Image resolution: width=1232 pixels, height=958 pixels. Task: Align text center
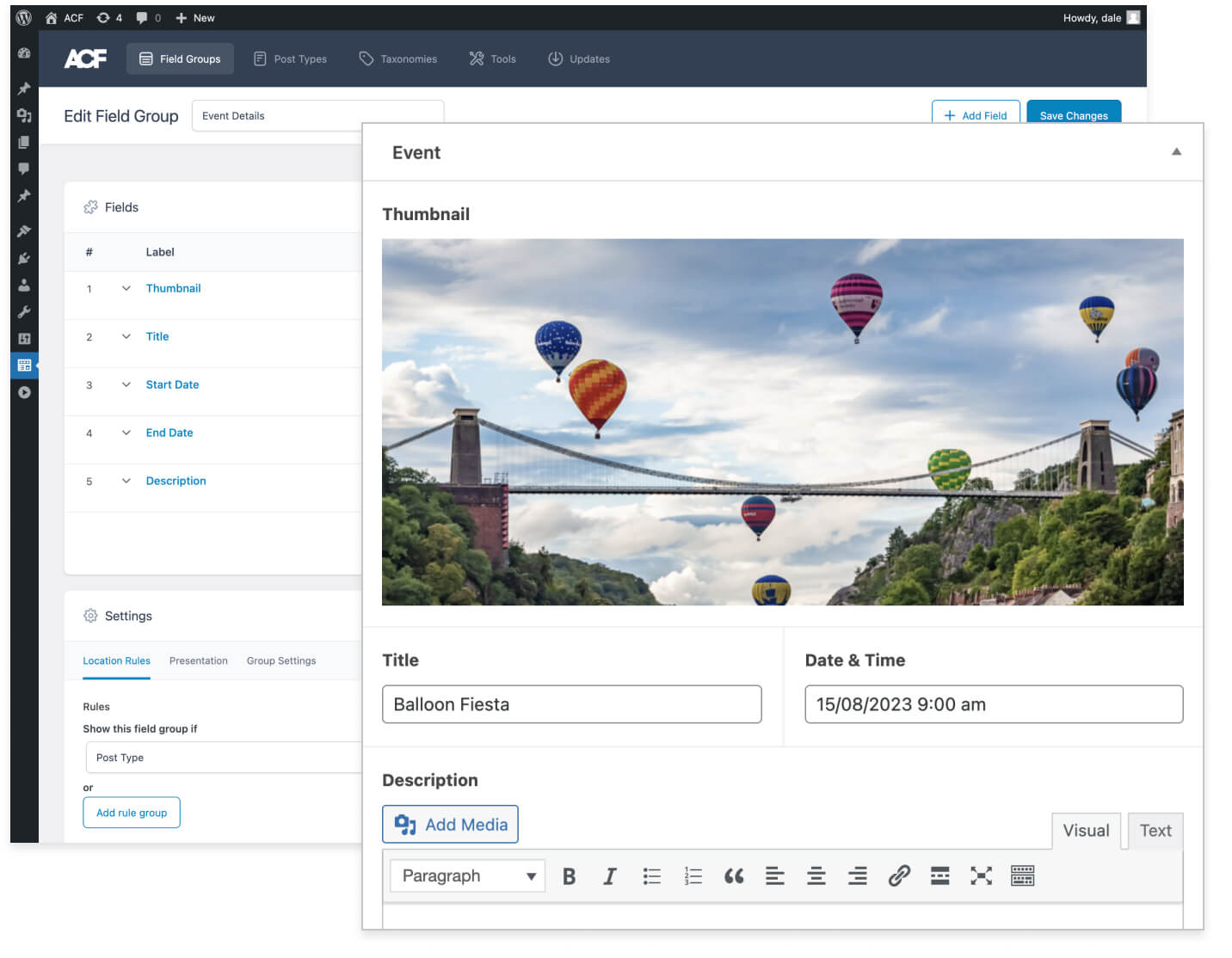pos(816,875)
